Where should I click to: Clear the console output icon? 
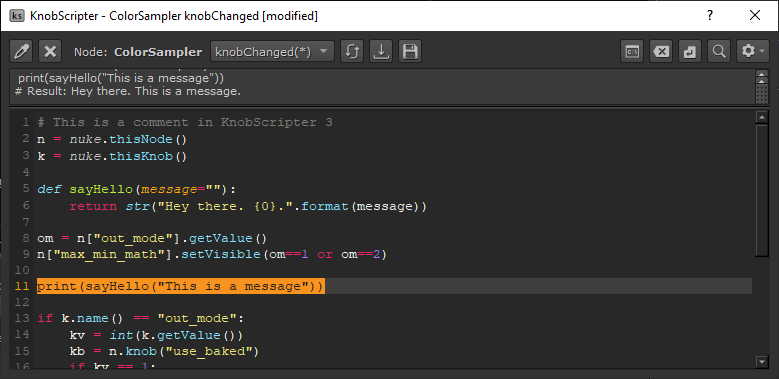click(x=661, y=52)
